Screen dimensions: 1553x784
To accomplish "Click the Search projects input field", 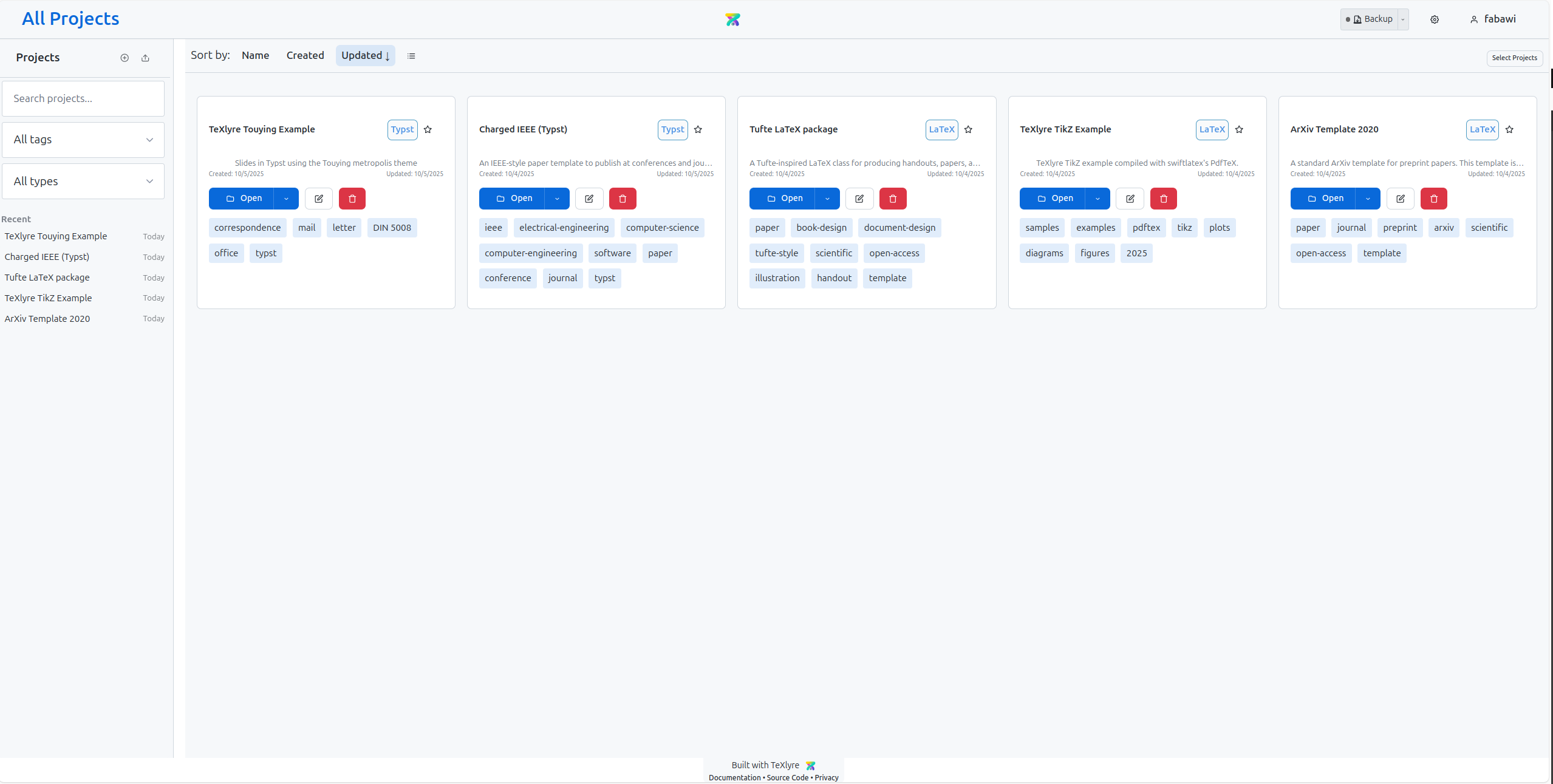I will click(x=83, y=98).
